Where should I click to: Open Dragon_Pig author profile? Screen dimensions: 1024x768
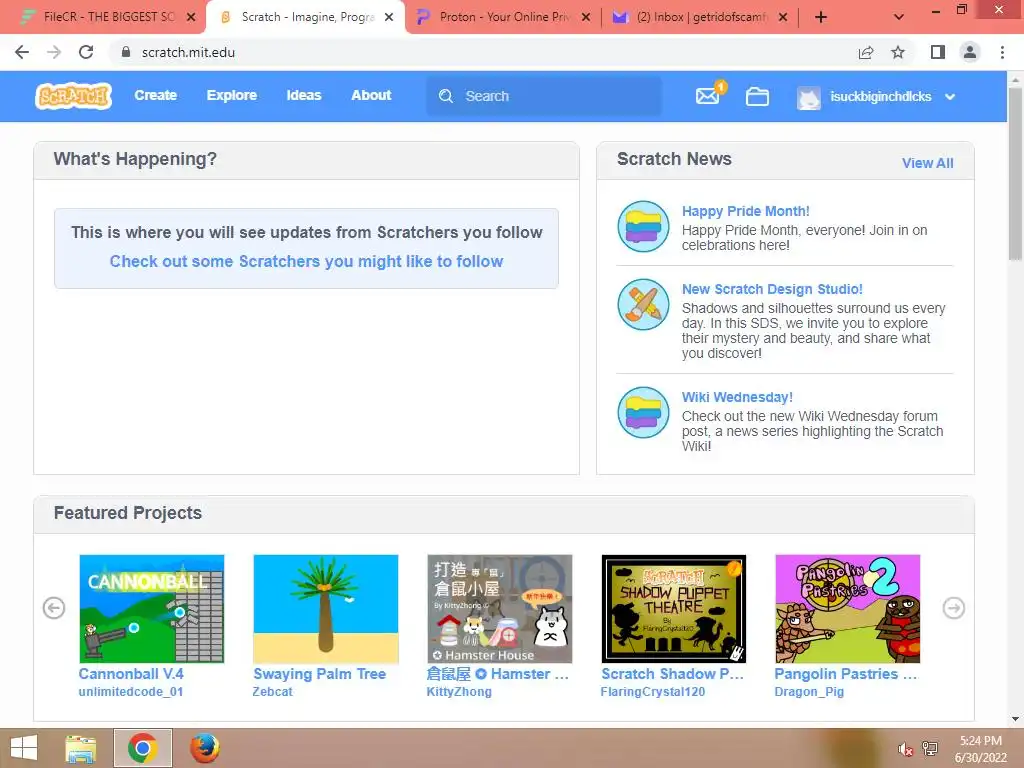coord(809,692)
